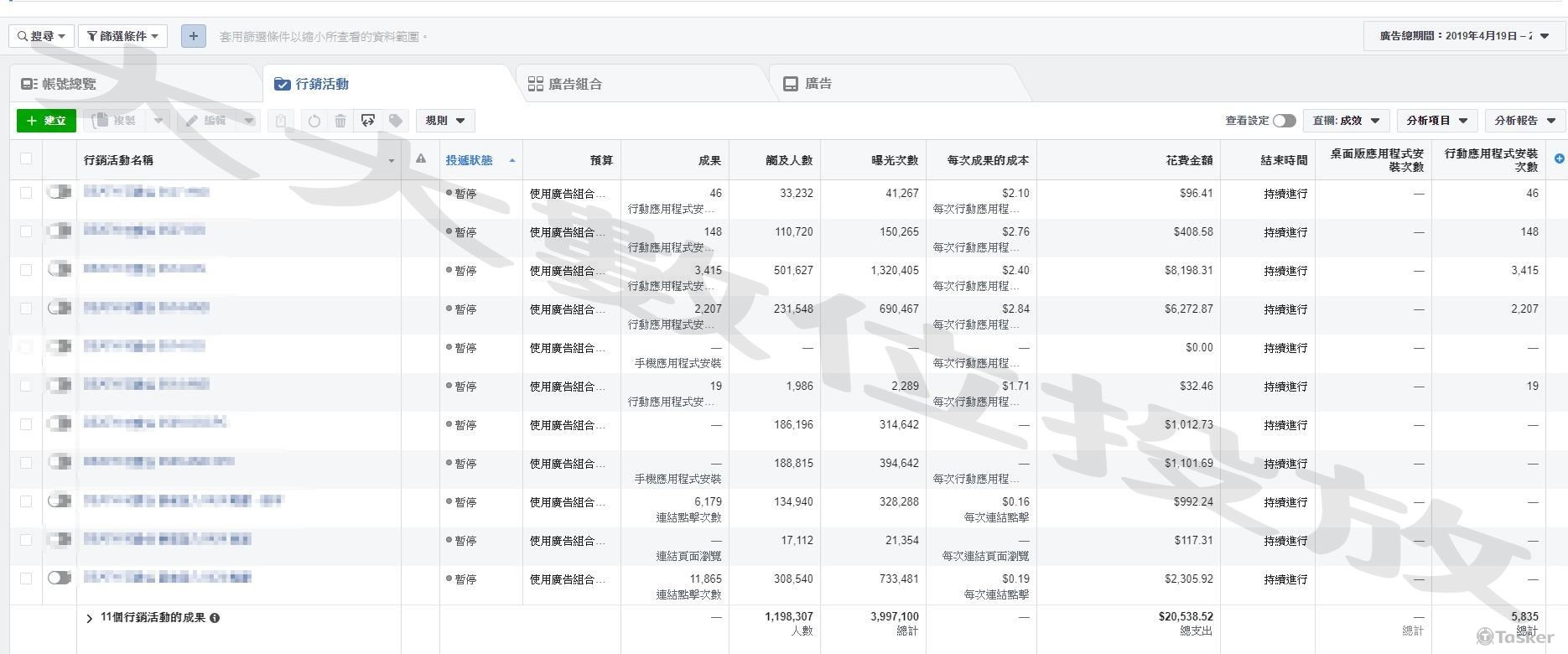1568x654 pixels.
Task: Switch to the 廣告組合 tab
Action: click(x=565, y=84)
